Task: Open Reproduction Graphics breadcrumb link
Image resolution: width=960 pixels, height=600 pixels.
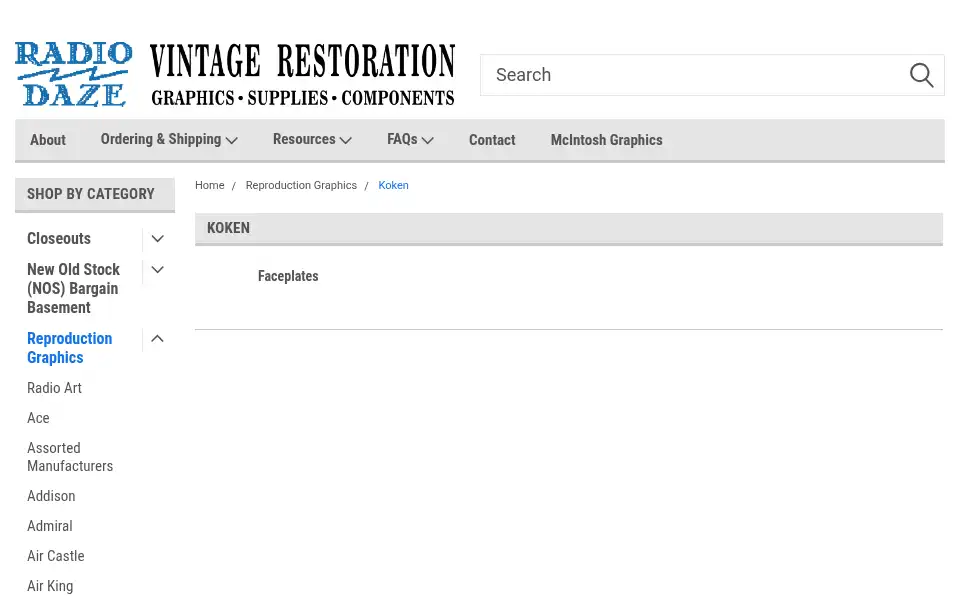Action: pyautogui.click(x=301, y=185)
